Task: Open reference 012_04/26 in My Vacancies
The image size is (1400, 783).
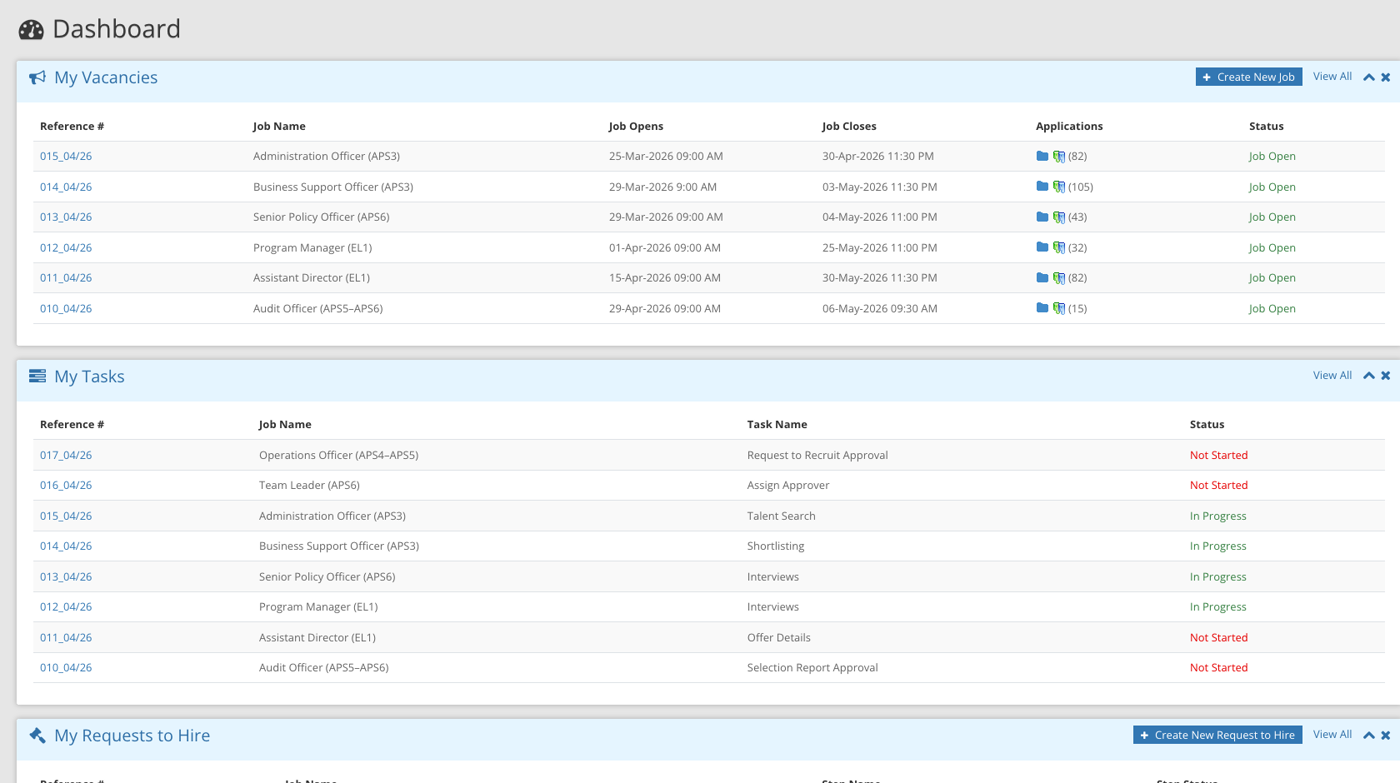Action: tap(66, 247)
